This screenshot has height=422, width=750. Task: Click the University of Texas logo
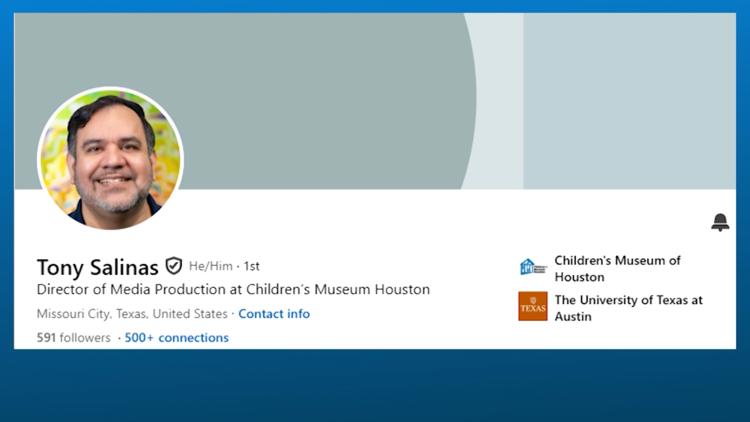pos(532,306)
